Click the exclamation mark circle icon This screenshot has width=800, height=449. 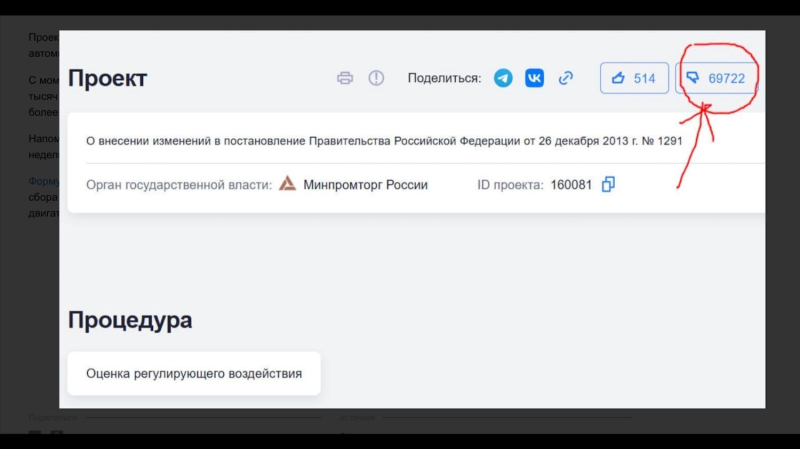tap(376, 78)
